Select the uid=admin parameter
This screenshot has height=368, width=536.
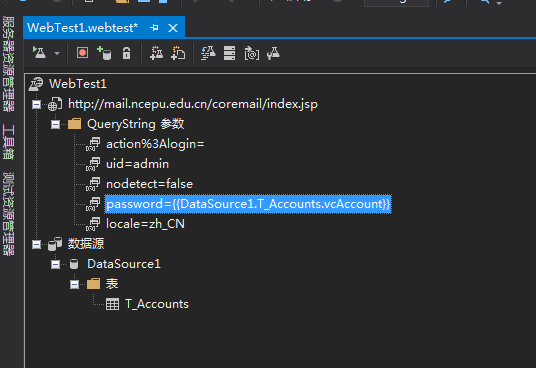pyautogui.click(x=137, y=164)
